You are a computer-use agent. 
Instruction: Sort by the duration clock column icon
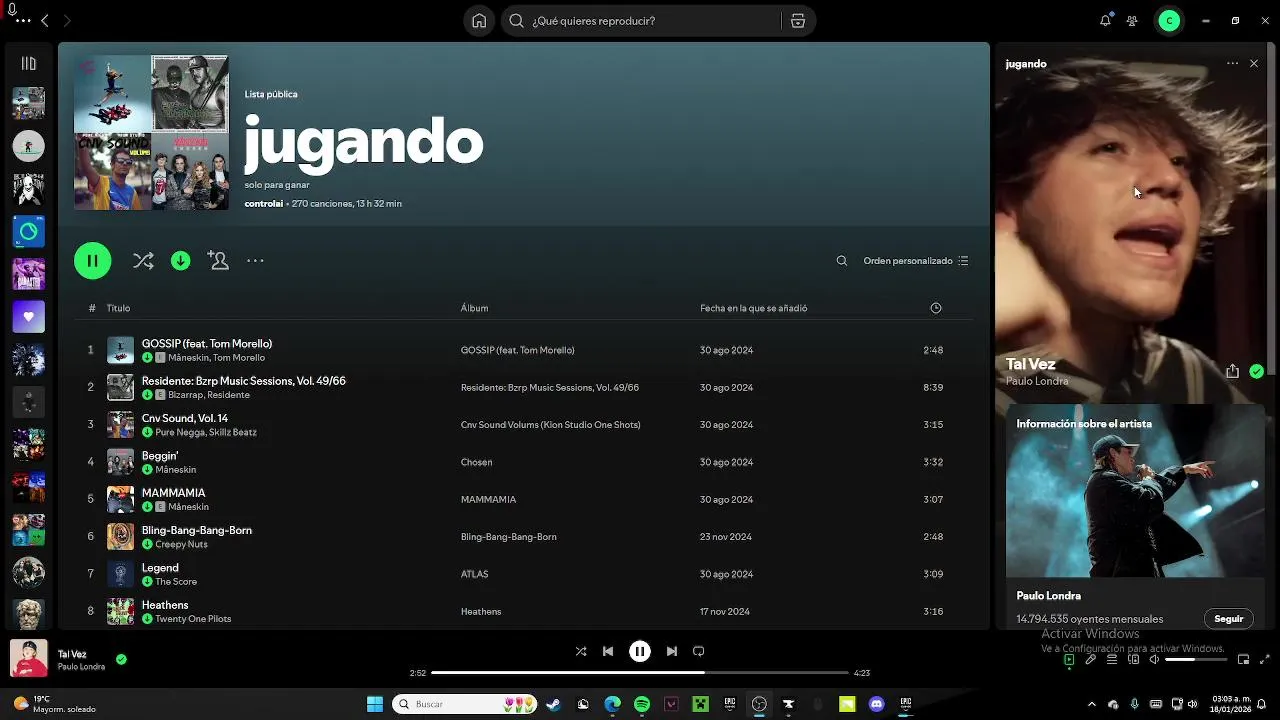pyautogui.click(x=936, y=308)
